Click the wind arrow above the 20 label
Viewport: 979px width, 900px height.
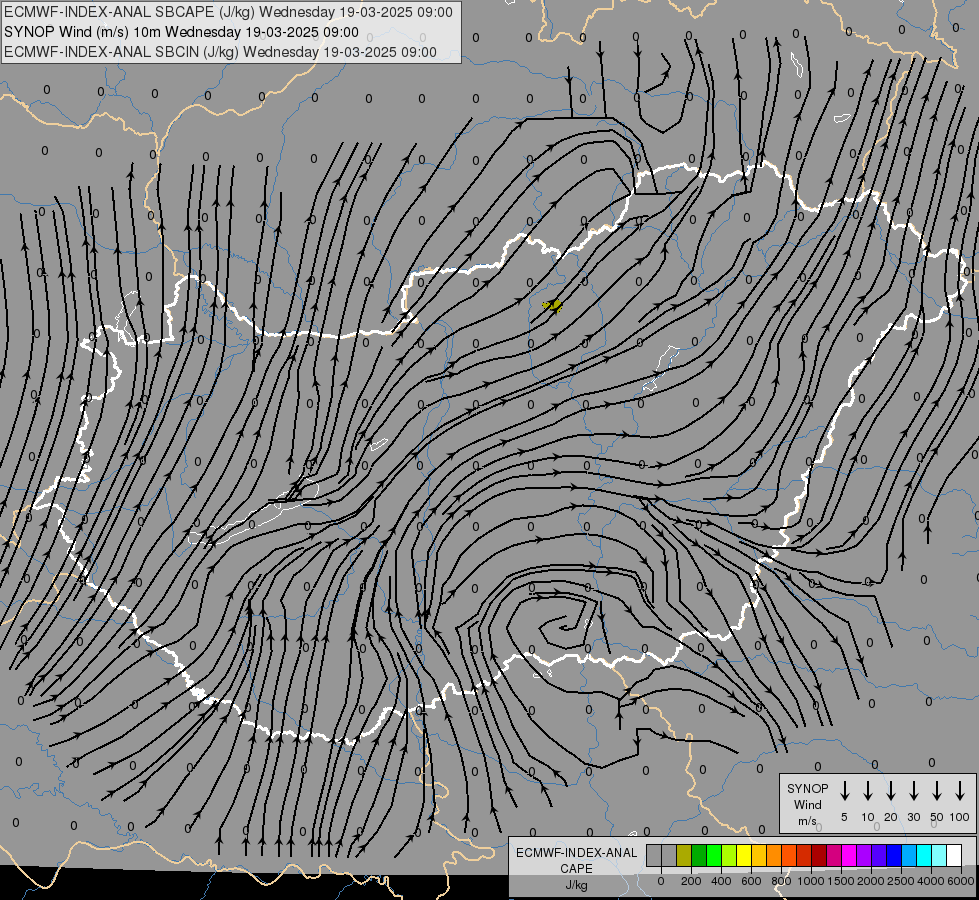891,791
